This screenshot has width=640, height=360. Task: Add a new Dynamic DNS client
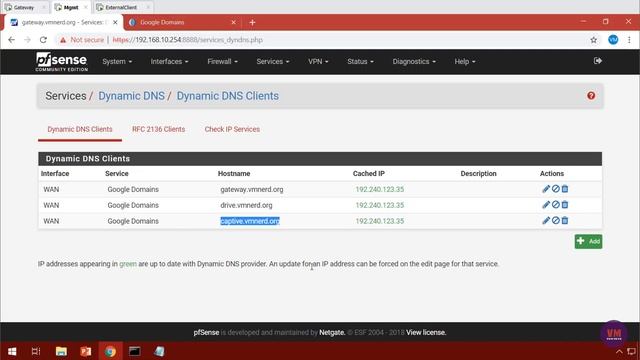(x=588, y=242)
